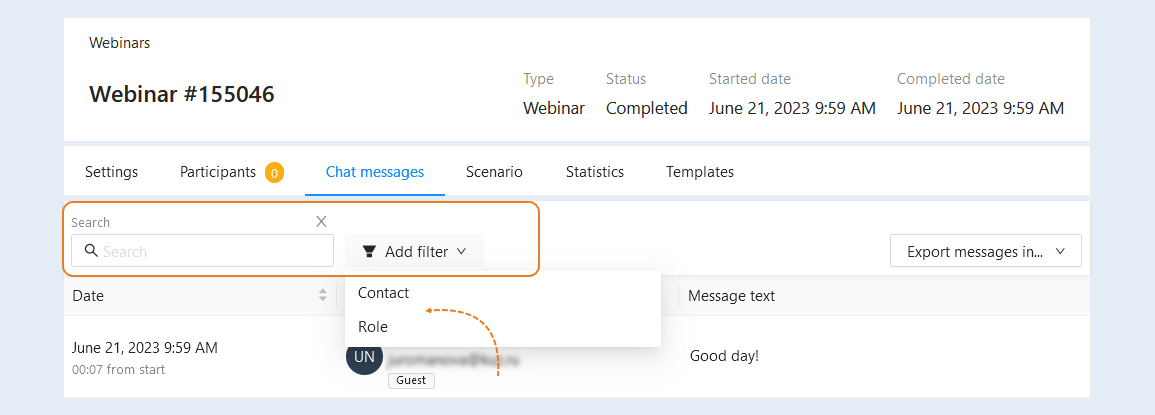
Task: Go to the Templates tab
Action: point(700,172)
